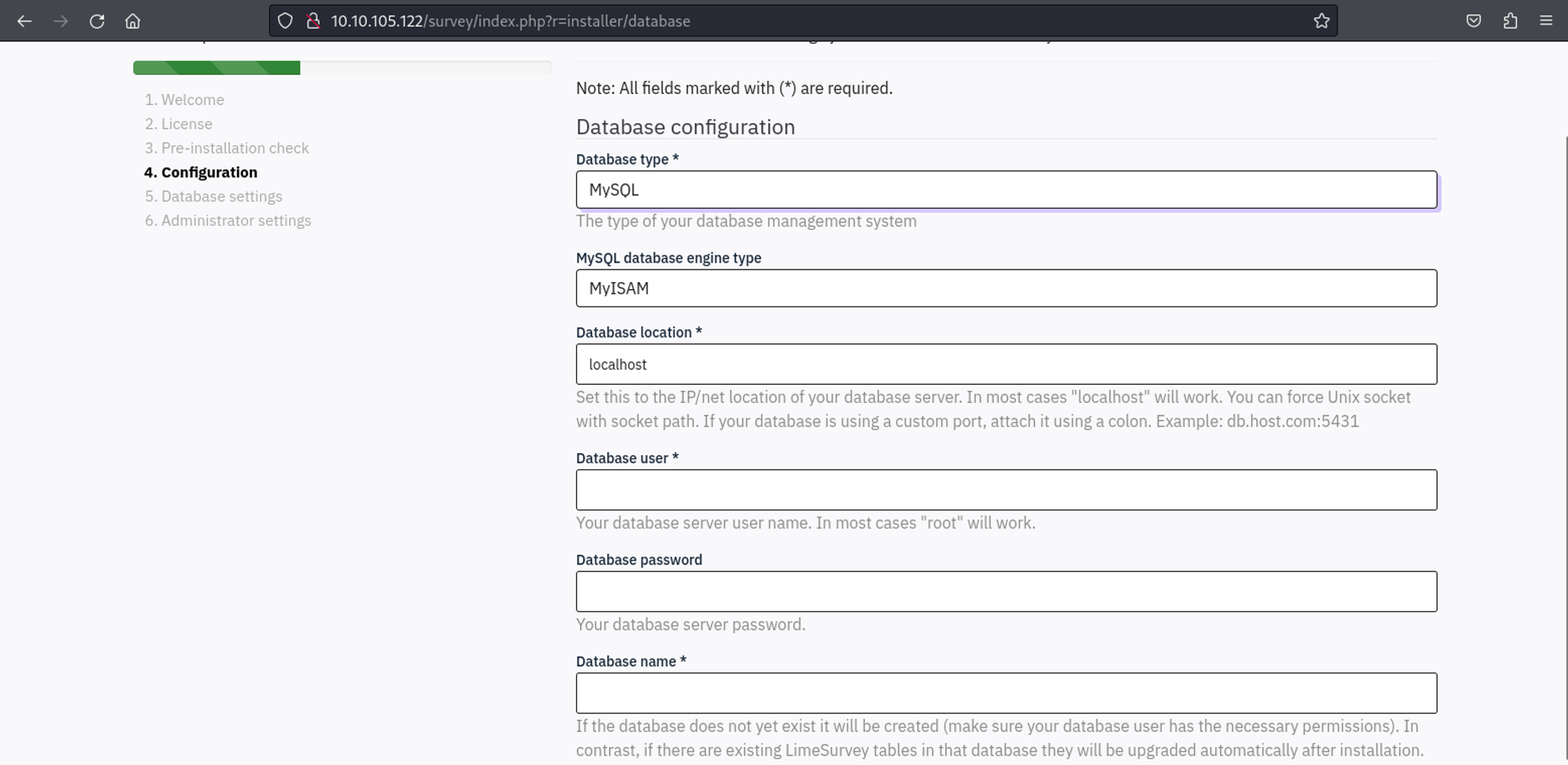
Task: Open the browser extensions icon
Action: tap(1510, 21)
